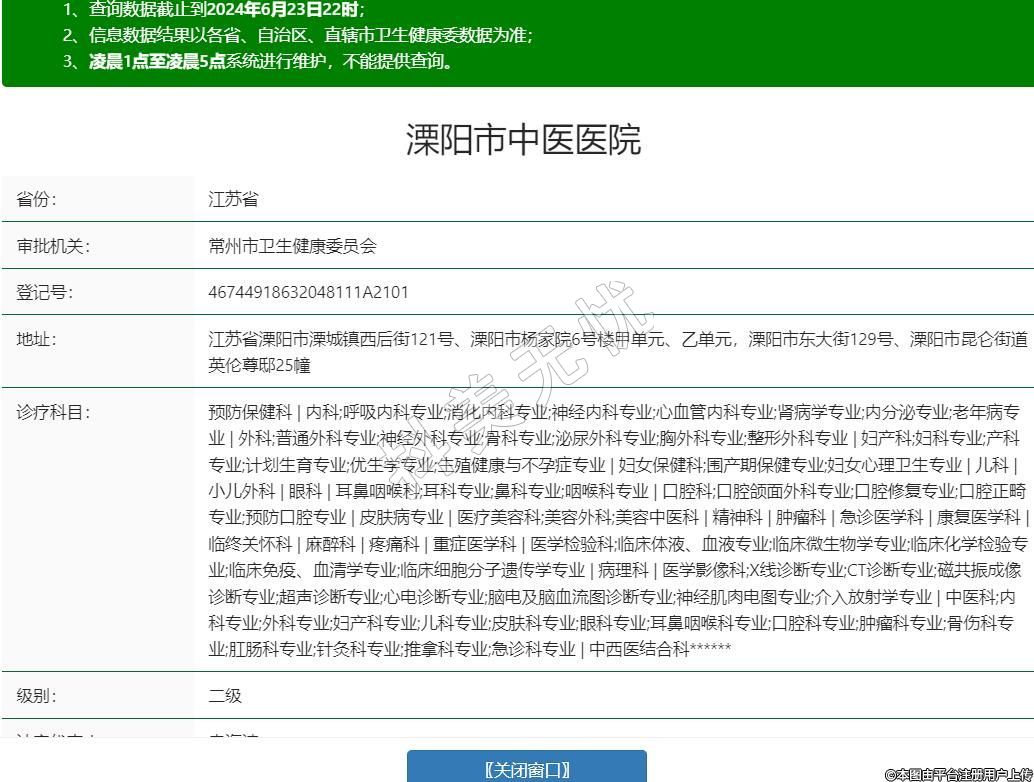Select the 审批机关 row label
The height and width of the screenshot is (782, 1034).
coord(53,246)
